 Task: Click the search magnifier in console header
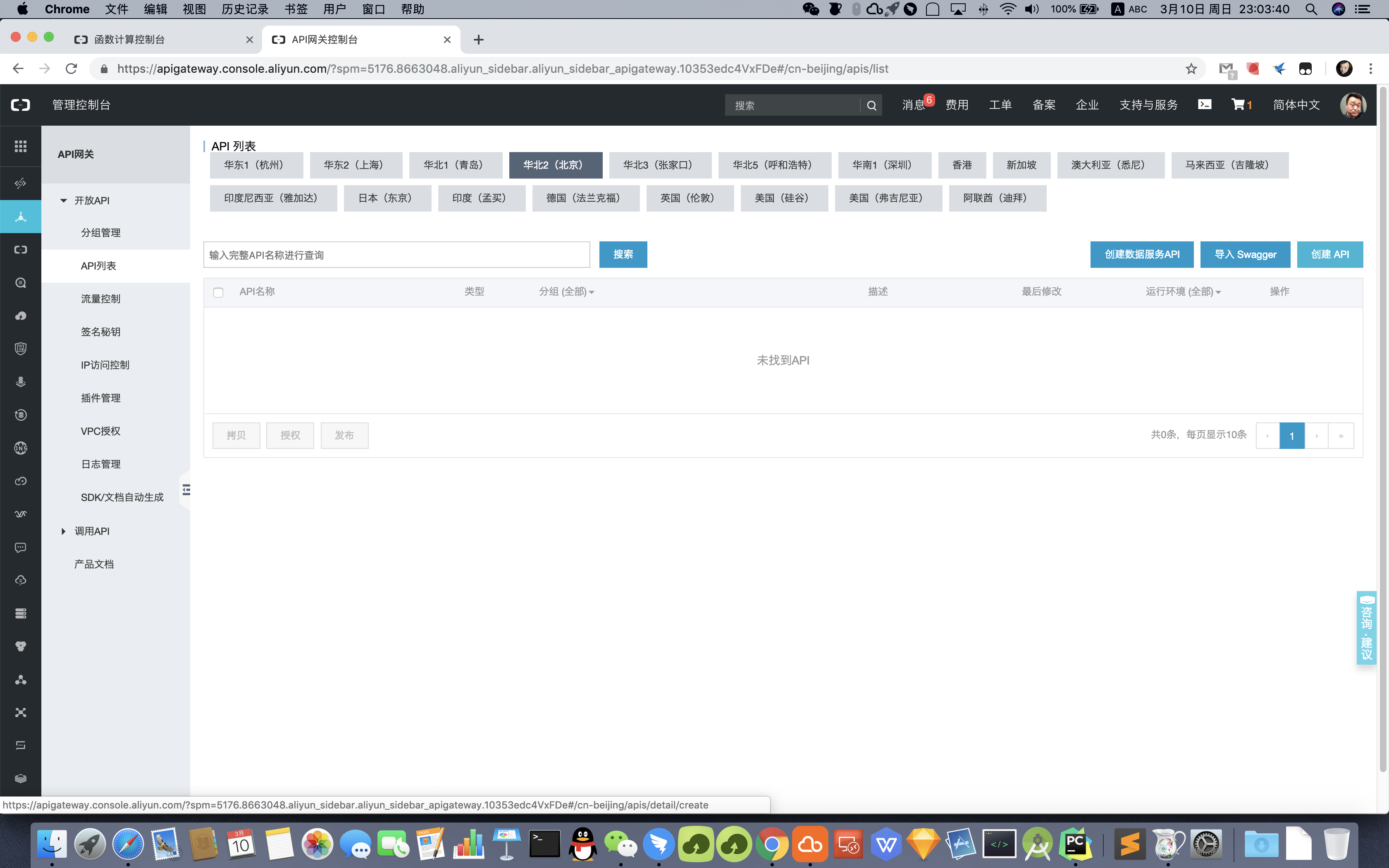pyautogui.click(x=871, y=105)
